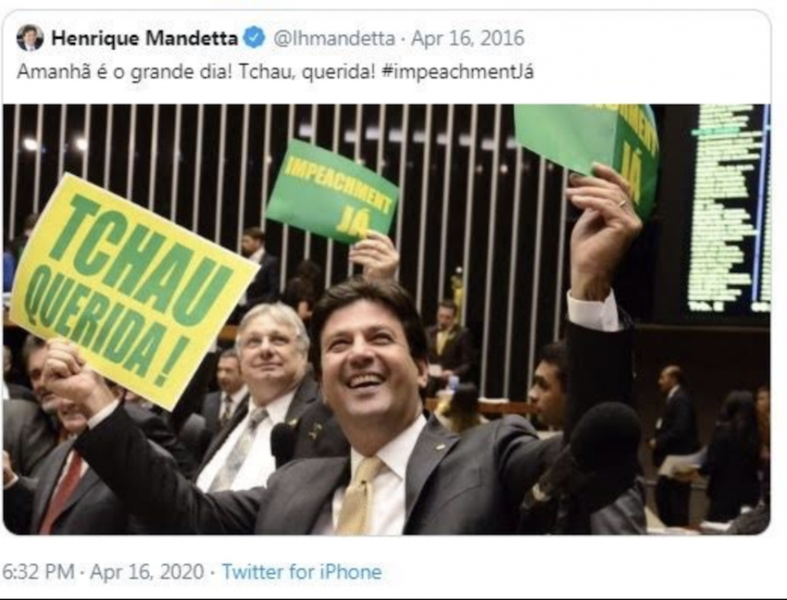Visit the @lhmandetta handle link

(x=334, y=38)
